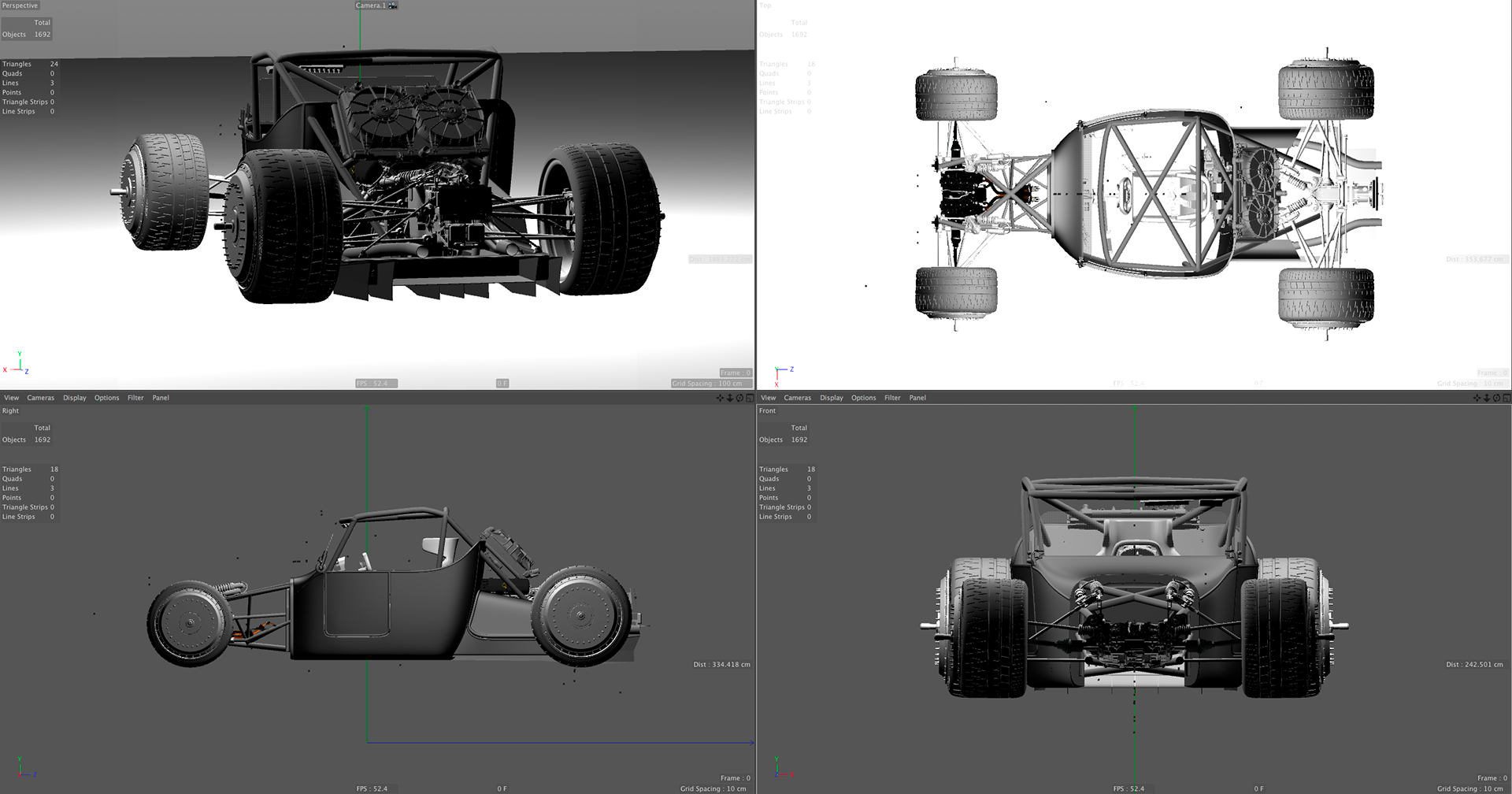Open the Filter menu of the Front viewport
The image size is (1512, 794).
pos(892,398)
